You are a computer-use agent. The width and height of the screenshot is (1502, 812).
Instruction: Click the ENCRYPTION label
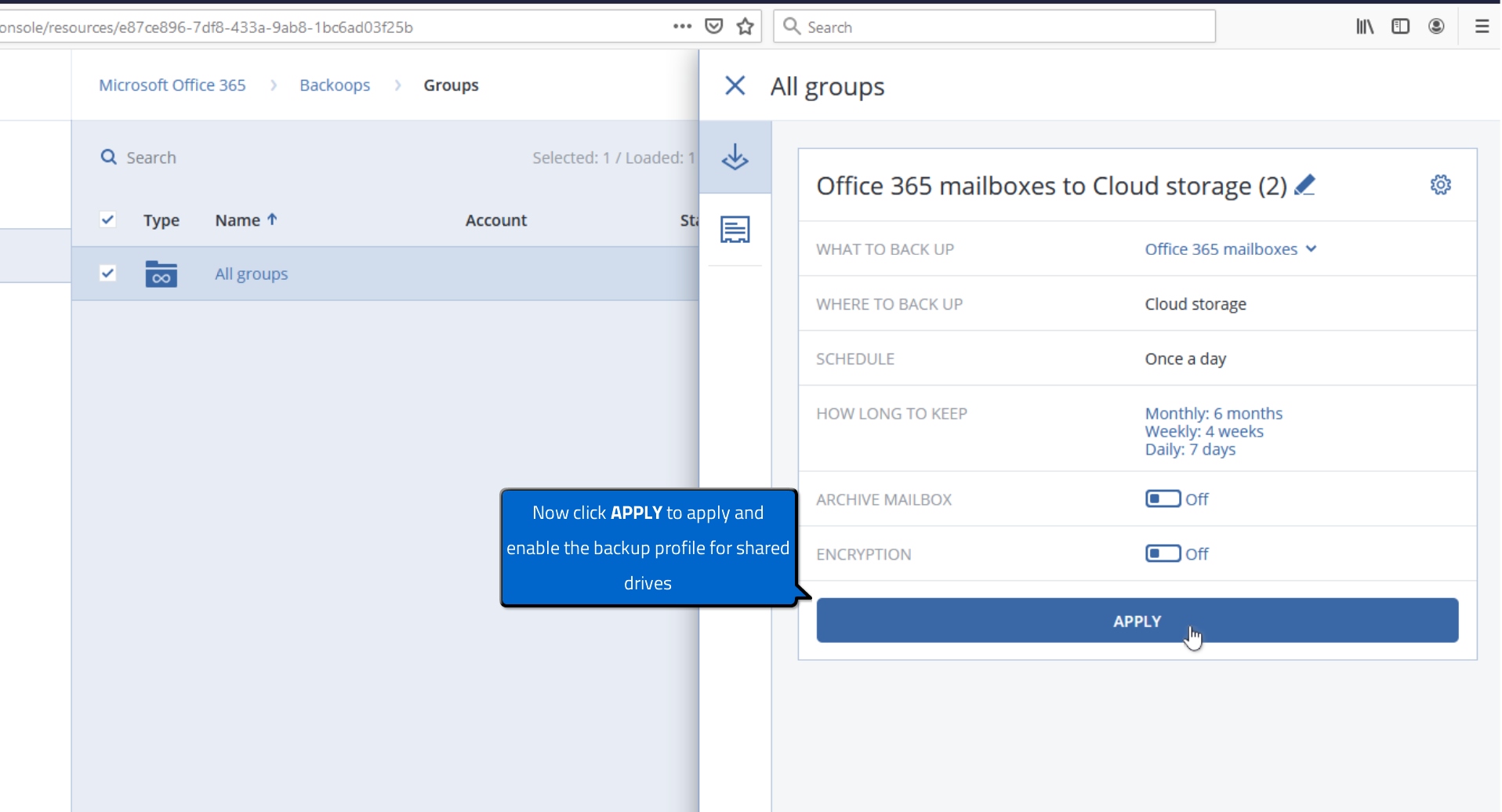(x=864, y=554)
